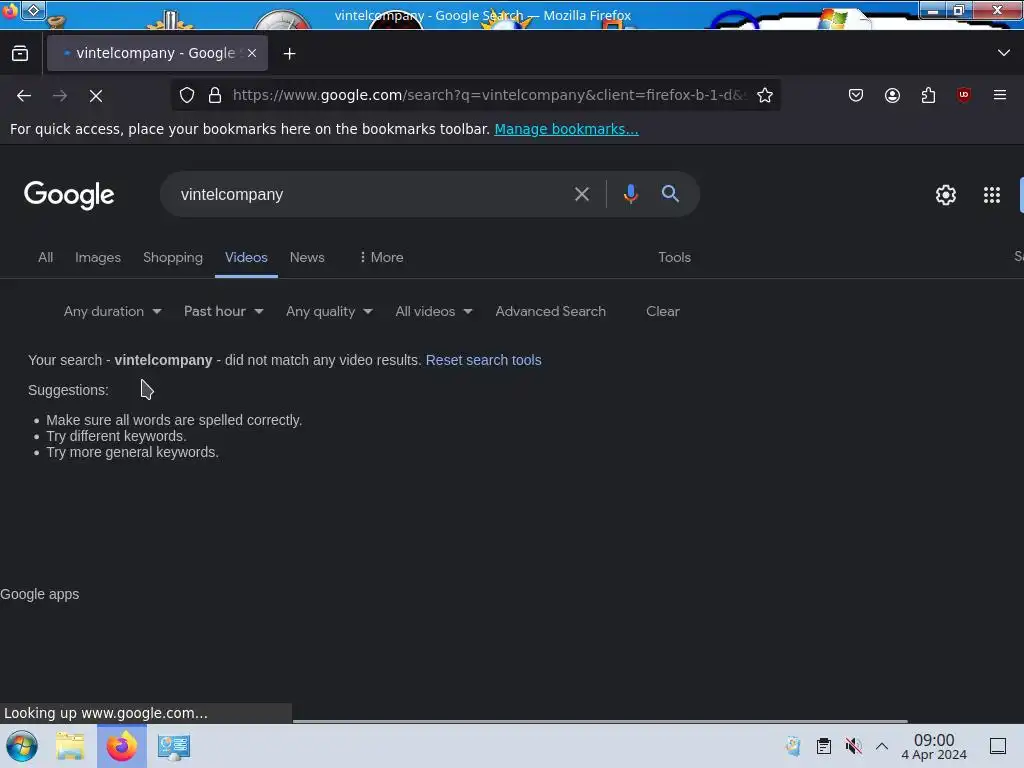The image size is (1024, 768).
Task: Open the list all tabs chevron
Action: pos(1004,53)
